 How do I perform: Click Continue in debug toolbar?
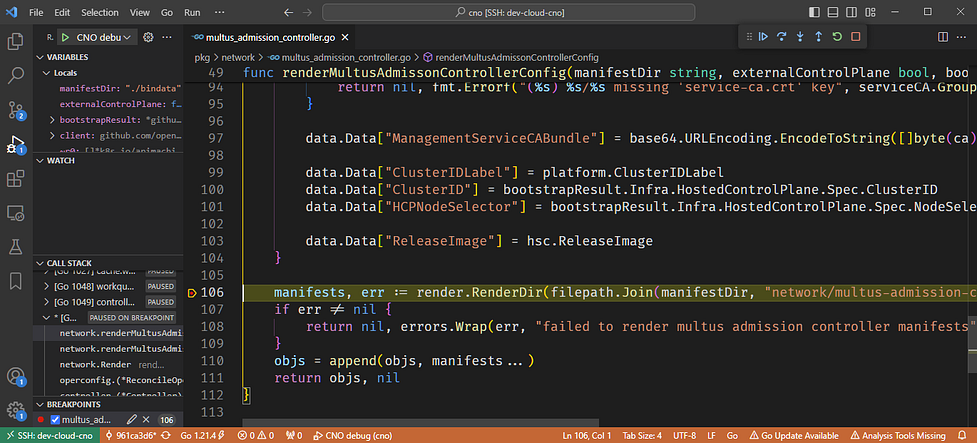(x=763, y=37)
